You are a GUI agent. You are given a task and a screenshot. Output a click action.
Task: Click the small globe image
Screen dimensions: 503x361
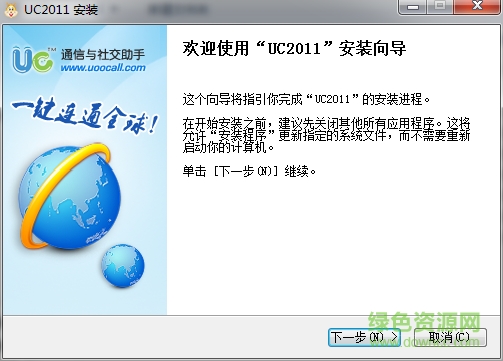click(123, 266)
